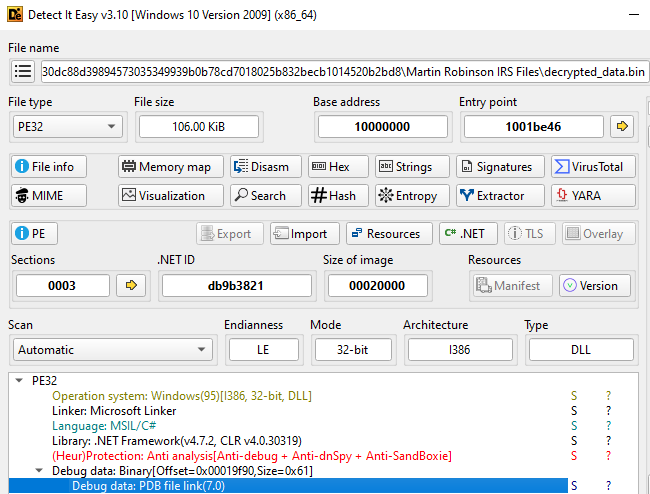Viewport: 650px width, 494px height.
Task: Click the arrow next to Entry point
Action: pos(623,127)
